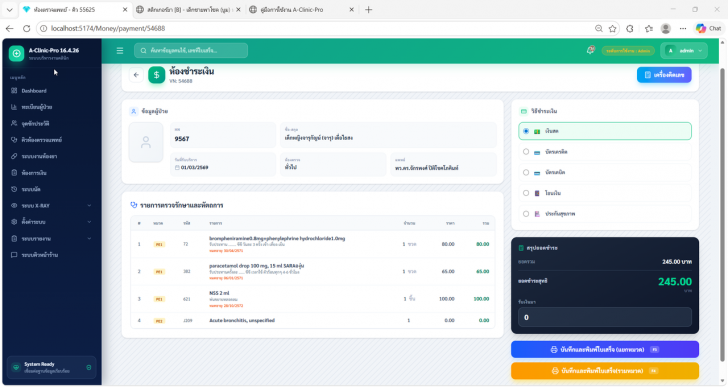Select the credit card radio button, second option

[x=526, y=152]
